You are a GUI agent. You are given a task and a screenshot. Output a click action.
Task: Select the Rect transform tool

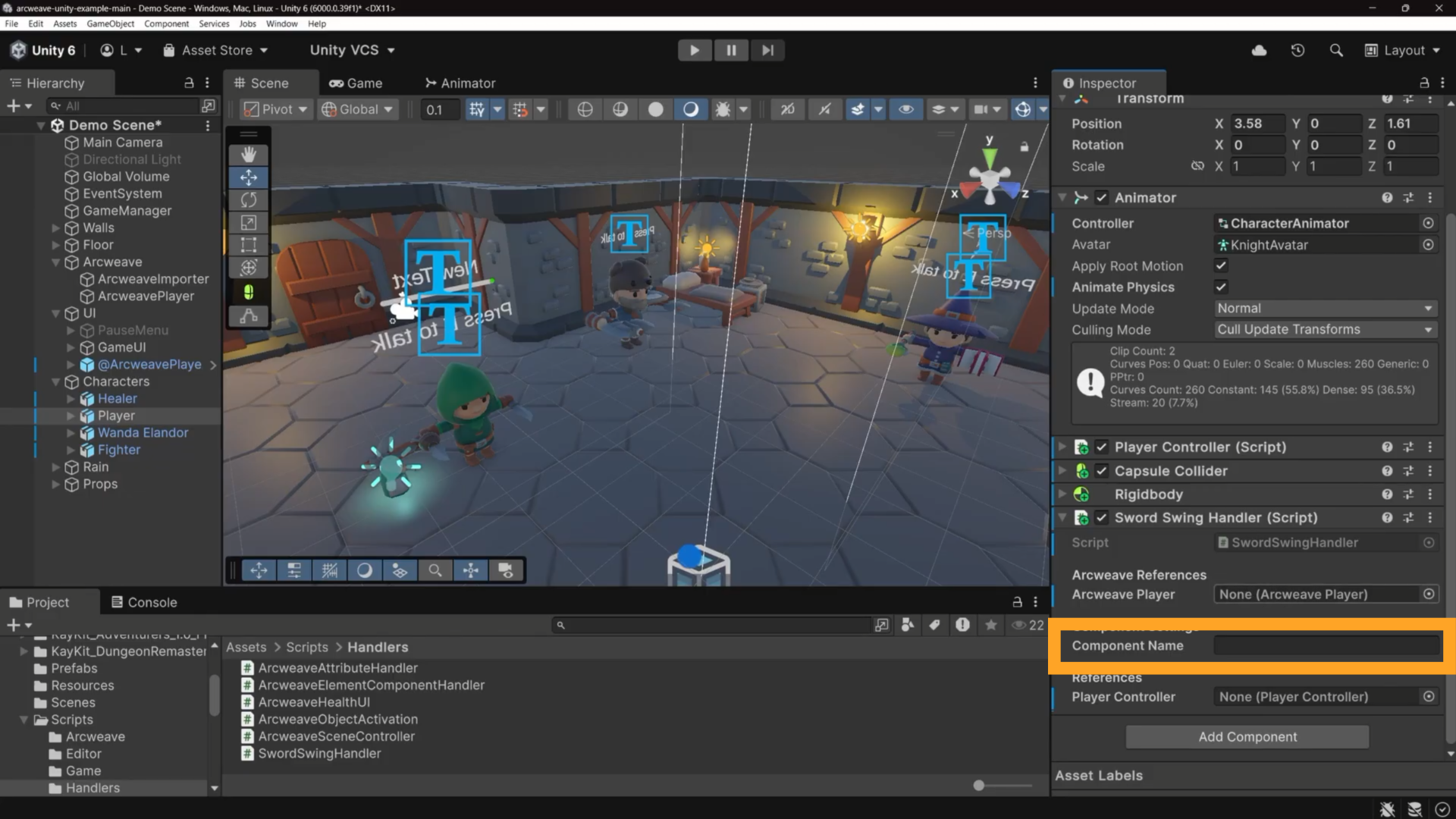click(249, 245)
